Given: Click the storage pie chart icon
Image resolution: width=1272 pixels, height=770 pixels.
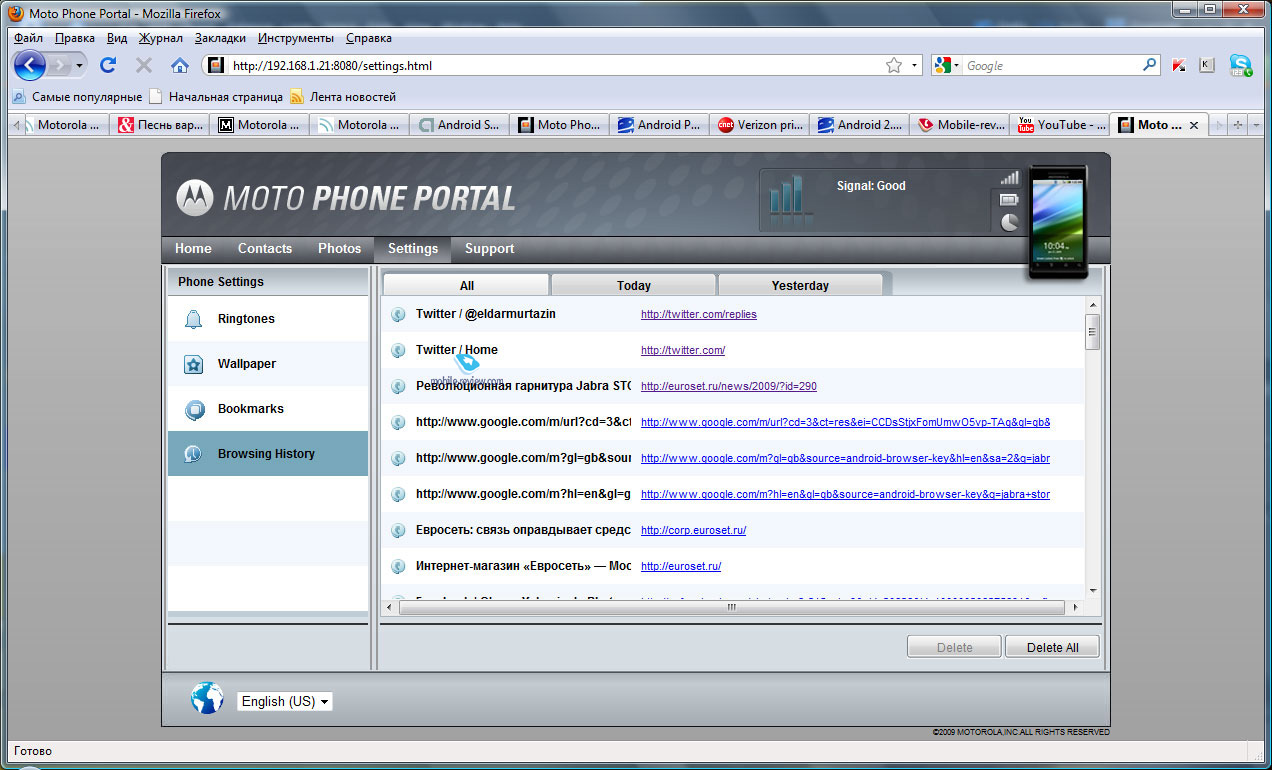Looking at the screenshot, I should 1010,222.
